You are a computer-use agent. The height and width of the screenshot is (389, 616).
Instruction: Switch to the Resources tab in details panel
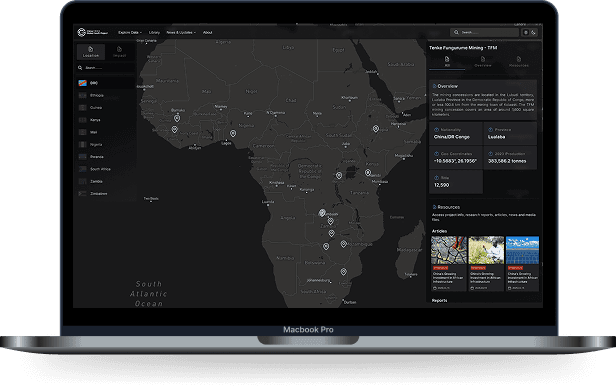click(519, 61)
